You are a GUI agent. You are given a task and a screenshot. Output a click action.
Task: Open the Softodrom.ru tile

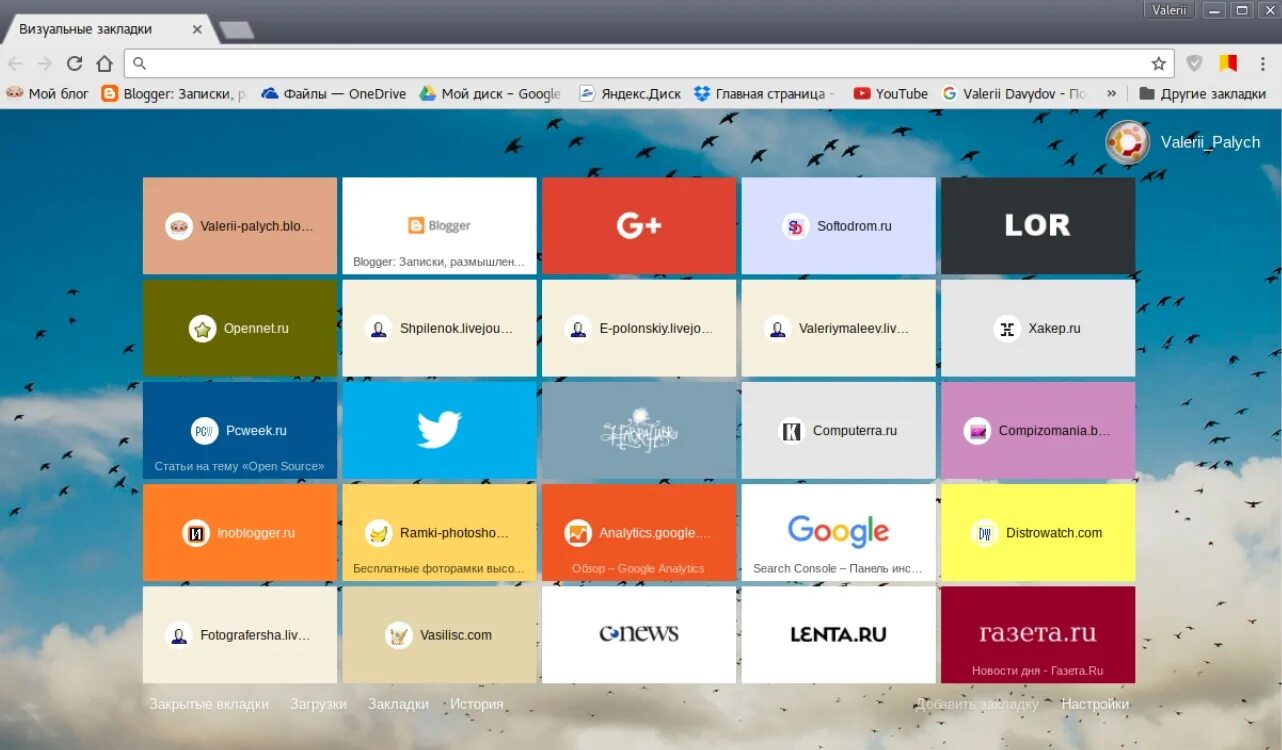(838, 226)
